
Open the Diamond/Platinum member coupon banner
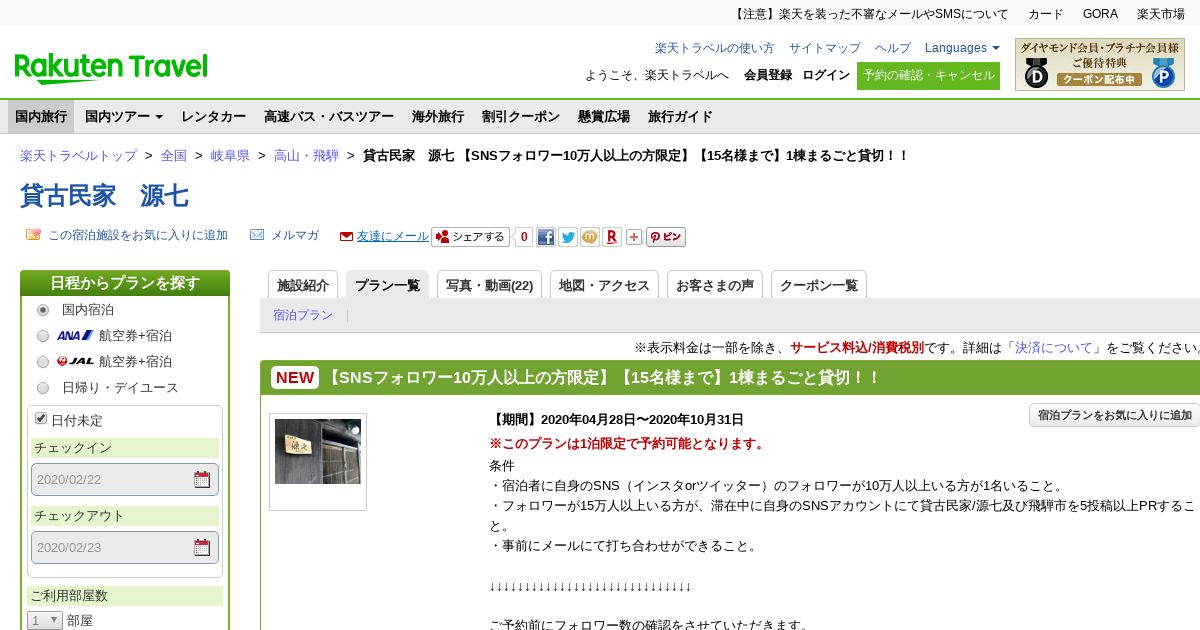click(1100, 64)
